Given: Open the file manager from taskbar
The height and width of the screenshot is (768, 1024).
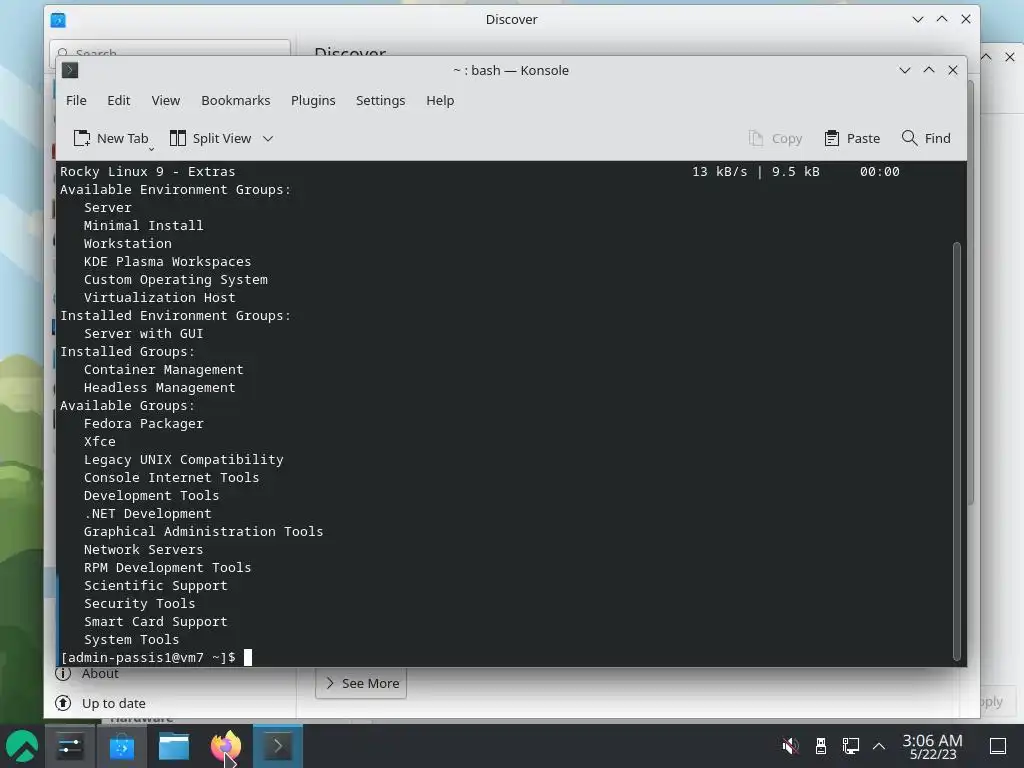Looking at the screenshot, I should (174, 746).
